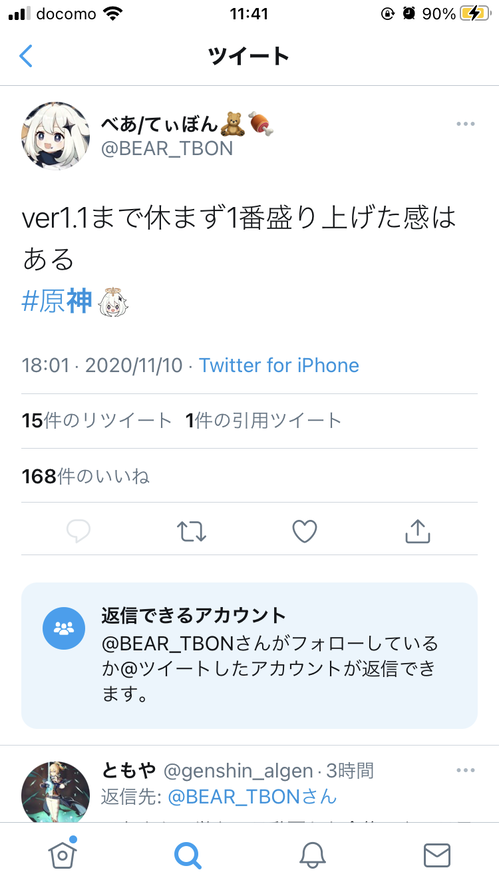This screenshot has height=888, width=499.
Task: Tap the share upload icon
Action: 418,531
